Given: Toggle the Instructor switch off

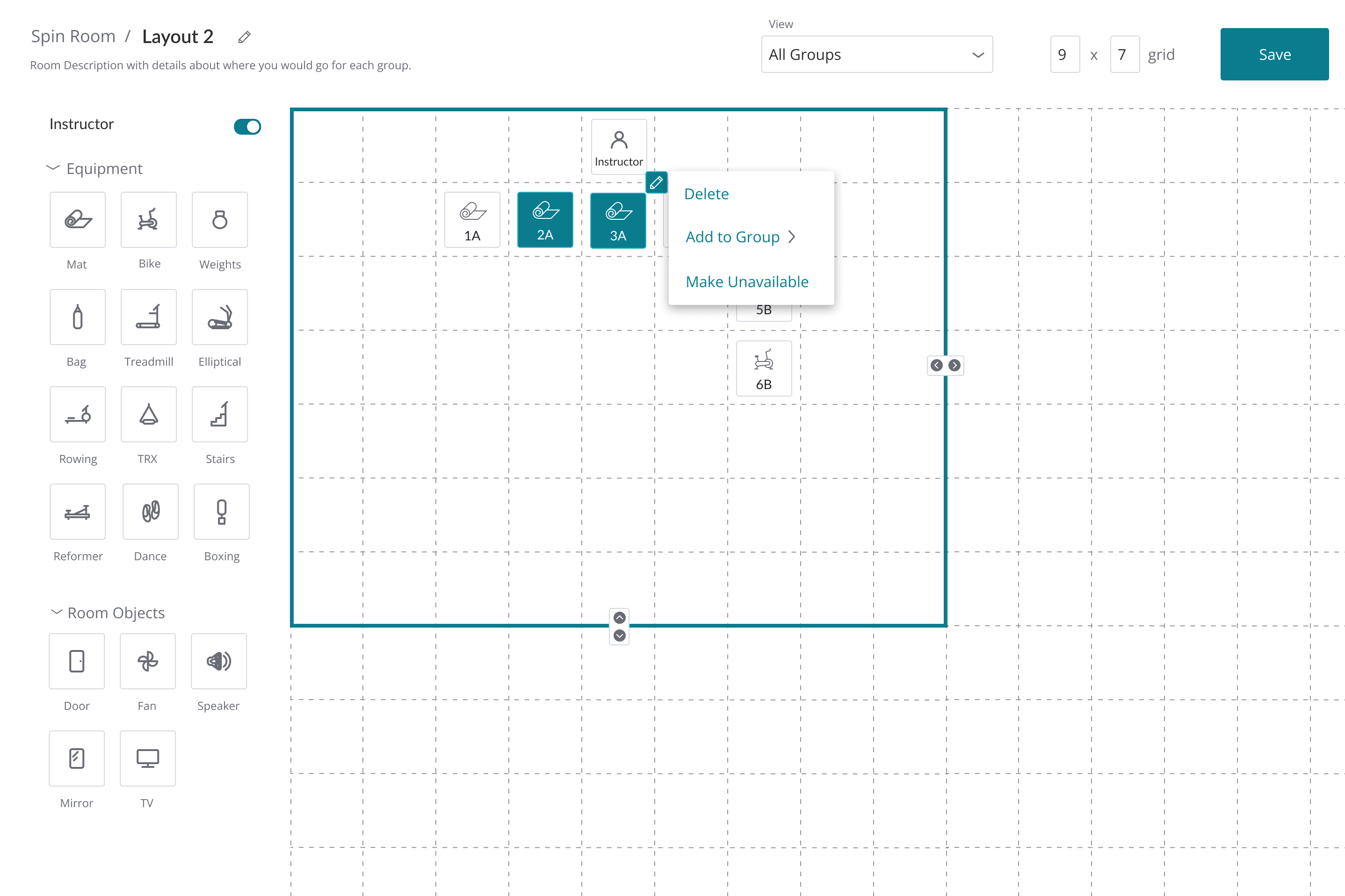Looking at the screenshot, I should click(x=247, y=126).
